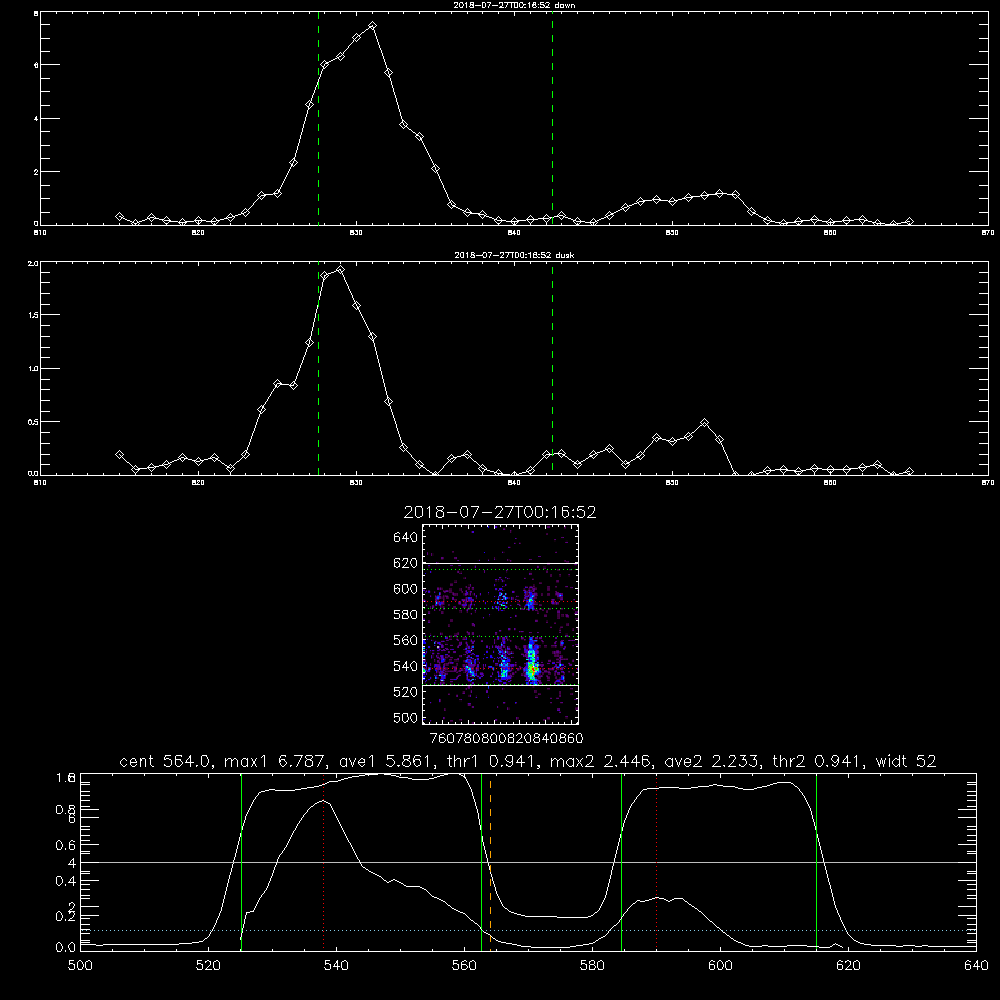Click the dusk plot y-axis label 0.5
Screen dimensions: 1000x1000
[34, 422]
